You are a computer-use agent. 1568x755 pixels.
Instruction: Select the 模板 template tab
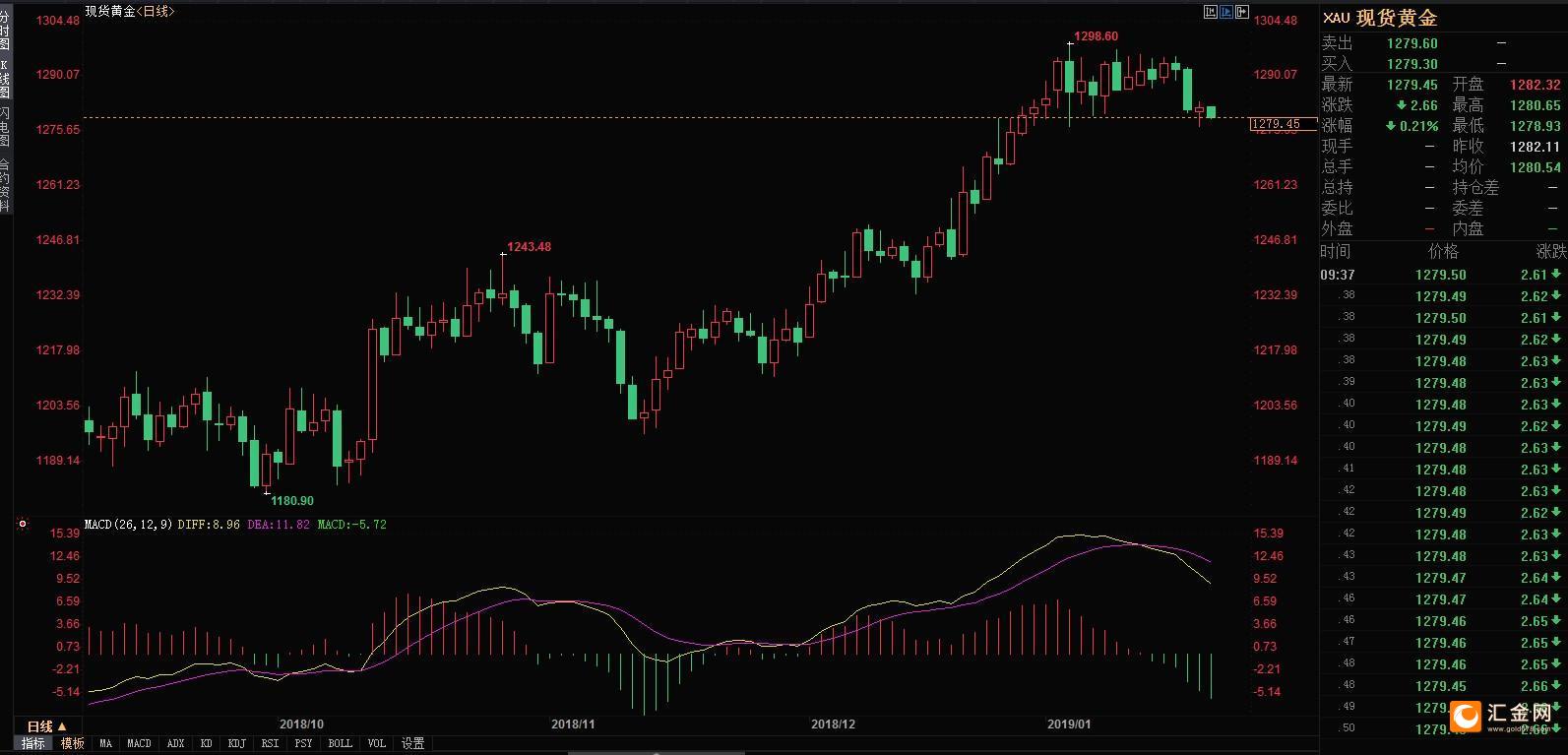(73, 743)
